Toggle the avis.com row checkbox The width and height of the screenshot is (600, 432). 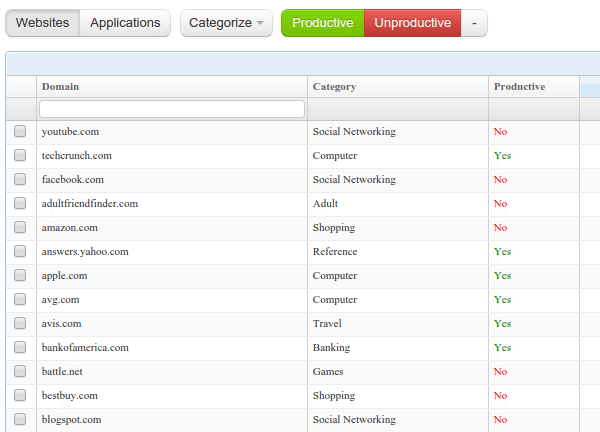[x=20, y=323]
